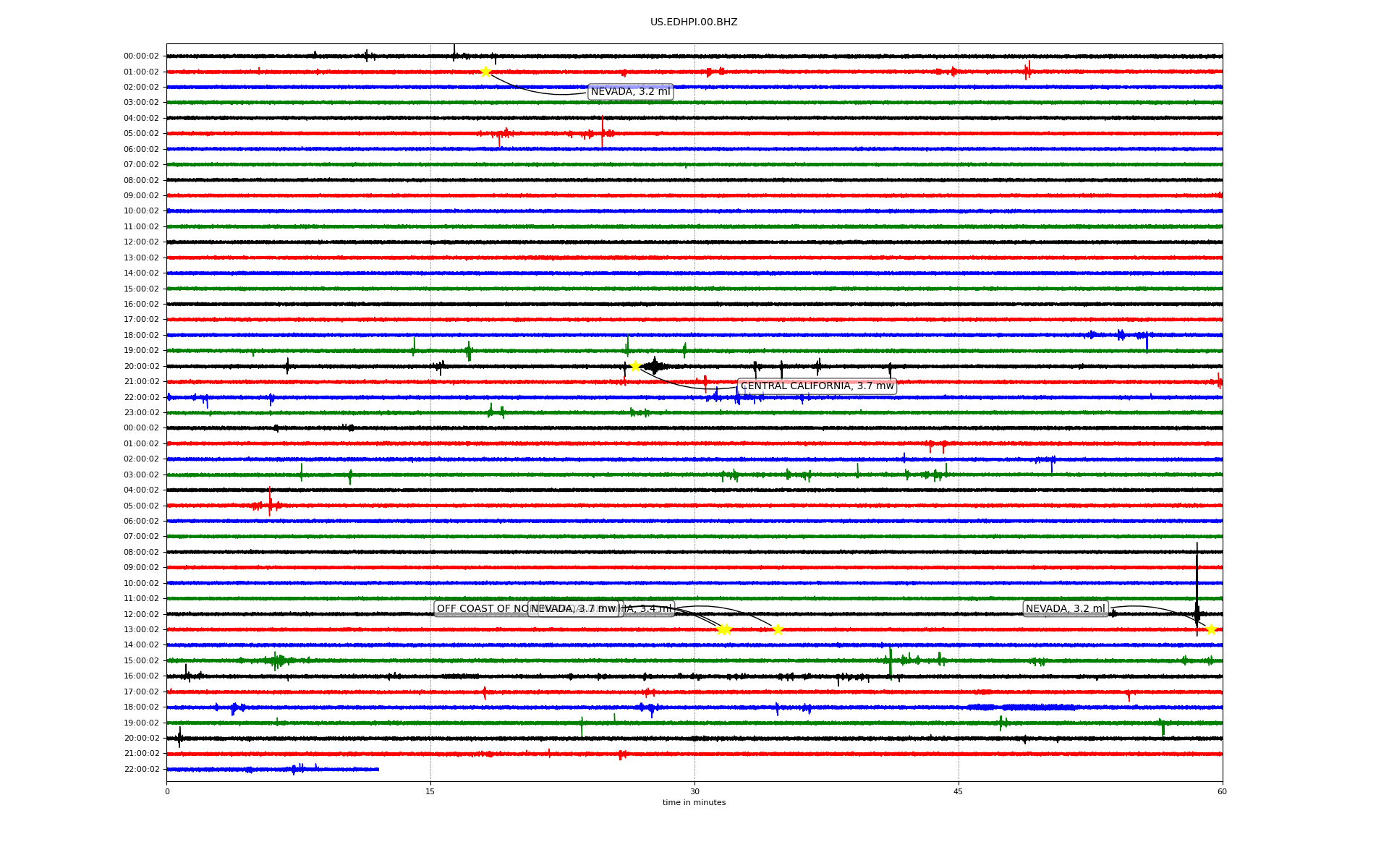Click the x-axis tick label 15

tap(430, 791)
